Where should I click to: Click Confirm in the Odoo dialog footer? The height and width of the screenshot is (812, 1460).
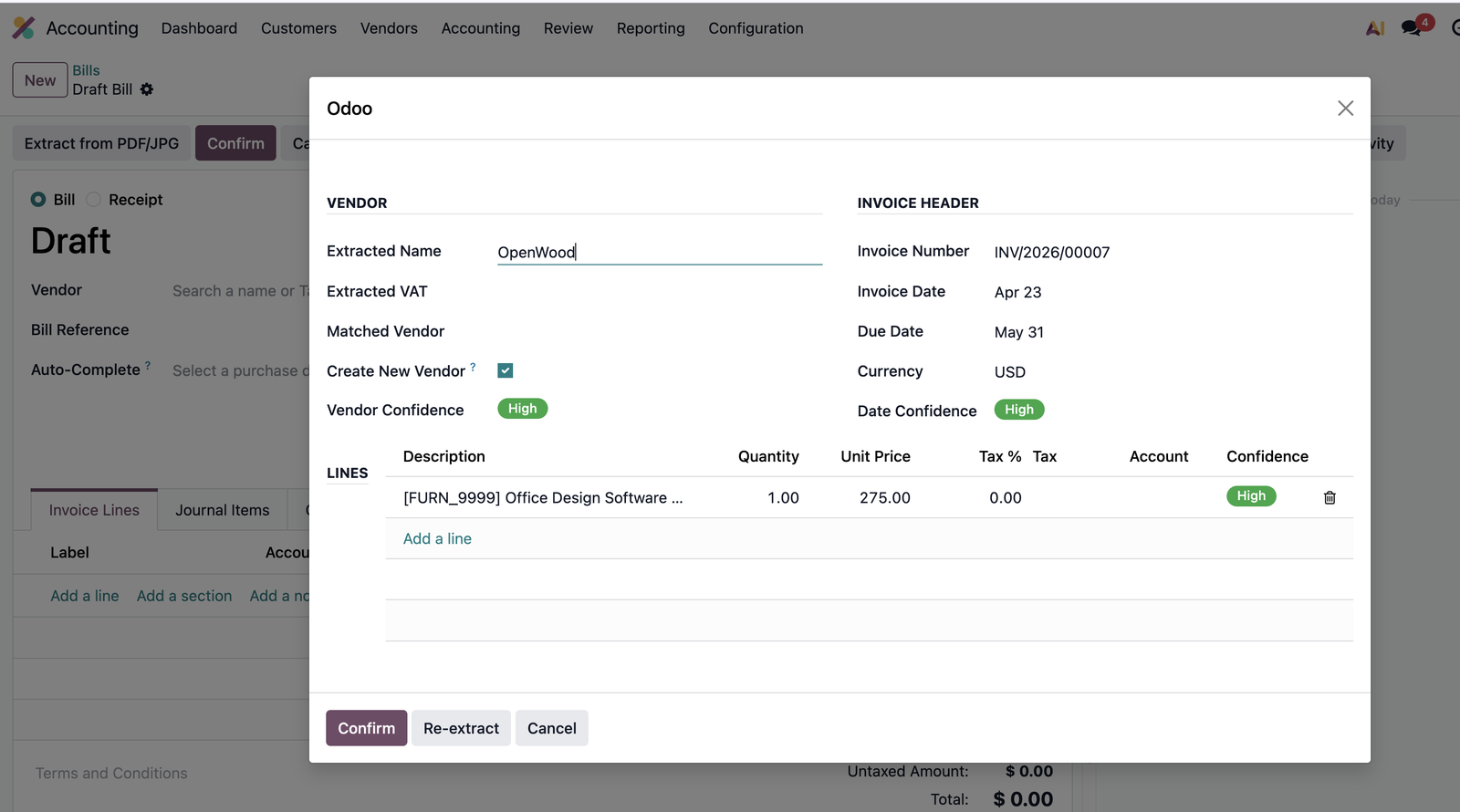(x=367, y=728)
